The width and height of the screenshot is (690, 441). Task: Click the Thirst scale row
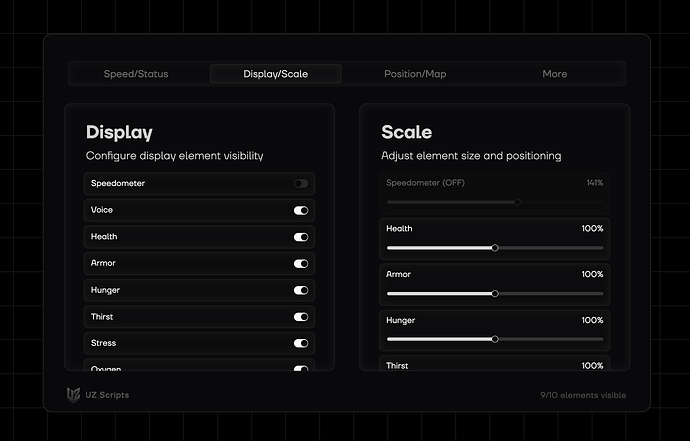pos(495,364)
